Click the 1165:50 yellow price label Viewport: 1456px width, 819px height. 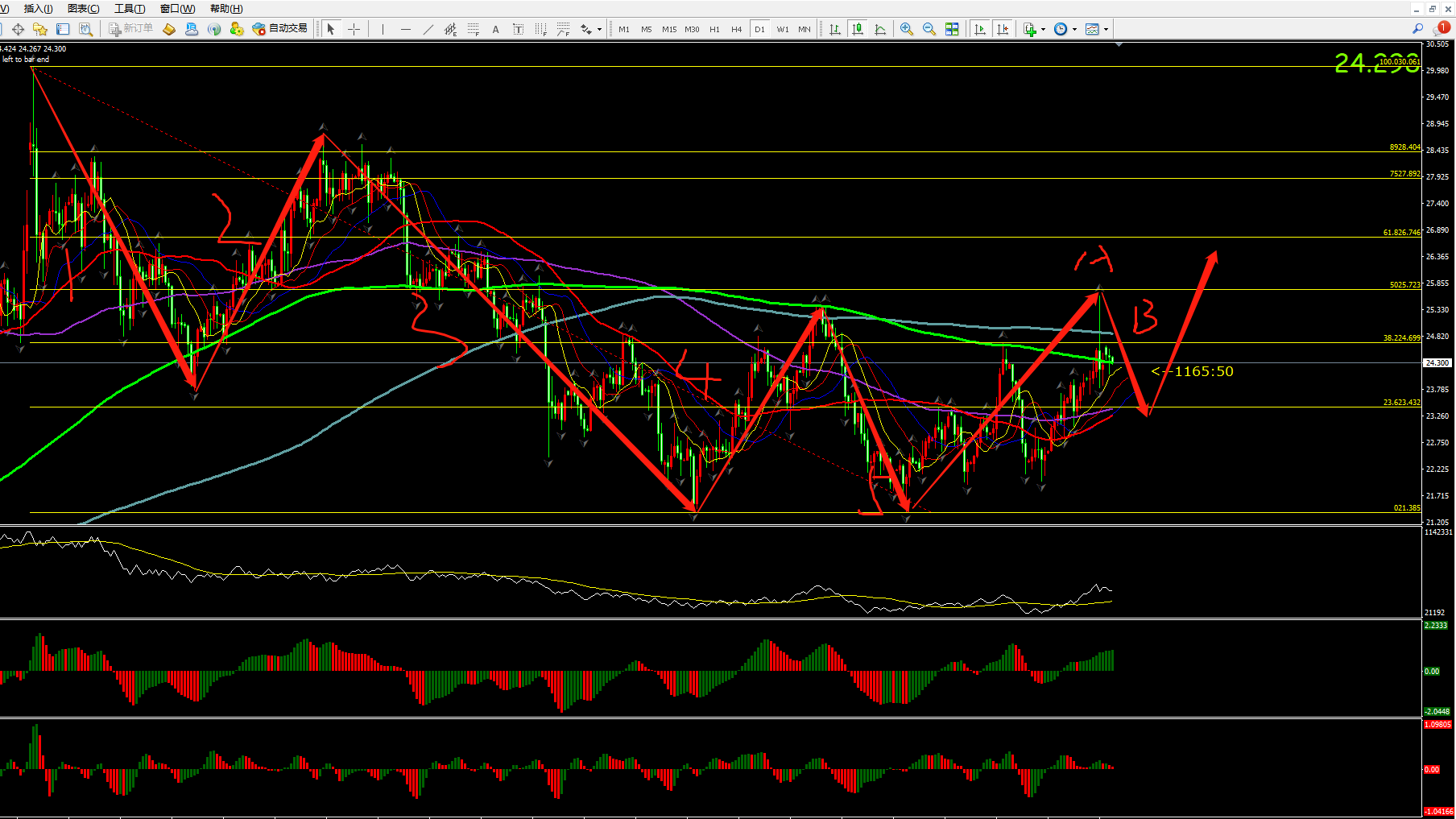(x=1203, y=371)
